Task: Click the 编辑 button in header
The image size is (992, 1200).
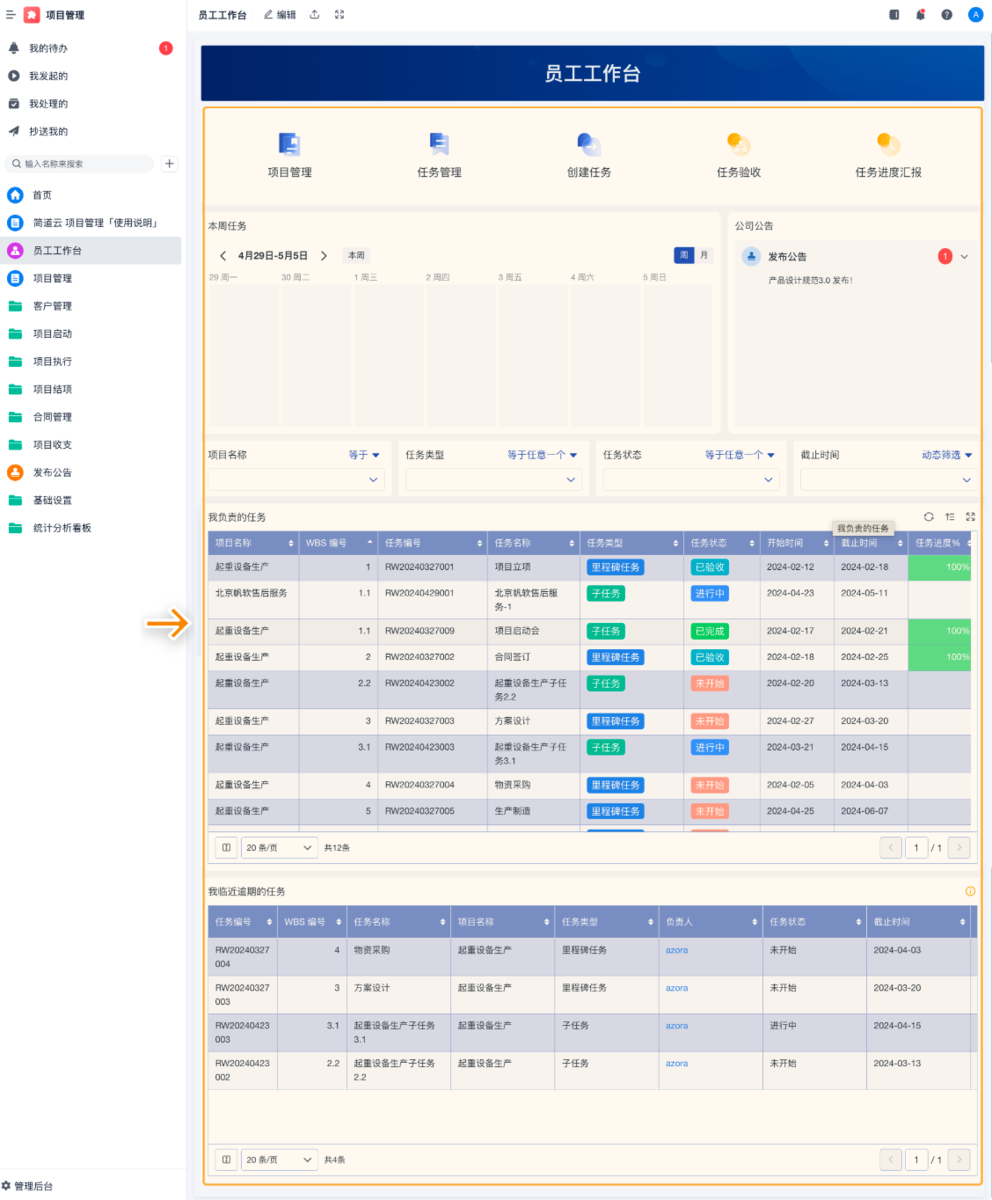Action: (279, 15)
